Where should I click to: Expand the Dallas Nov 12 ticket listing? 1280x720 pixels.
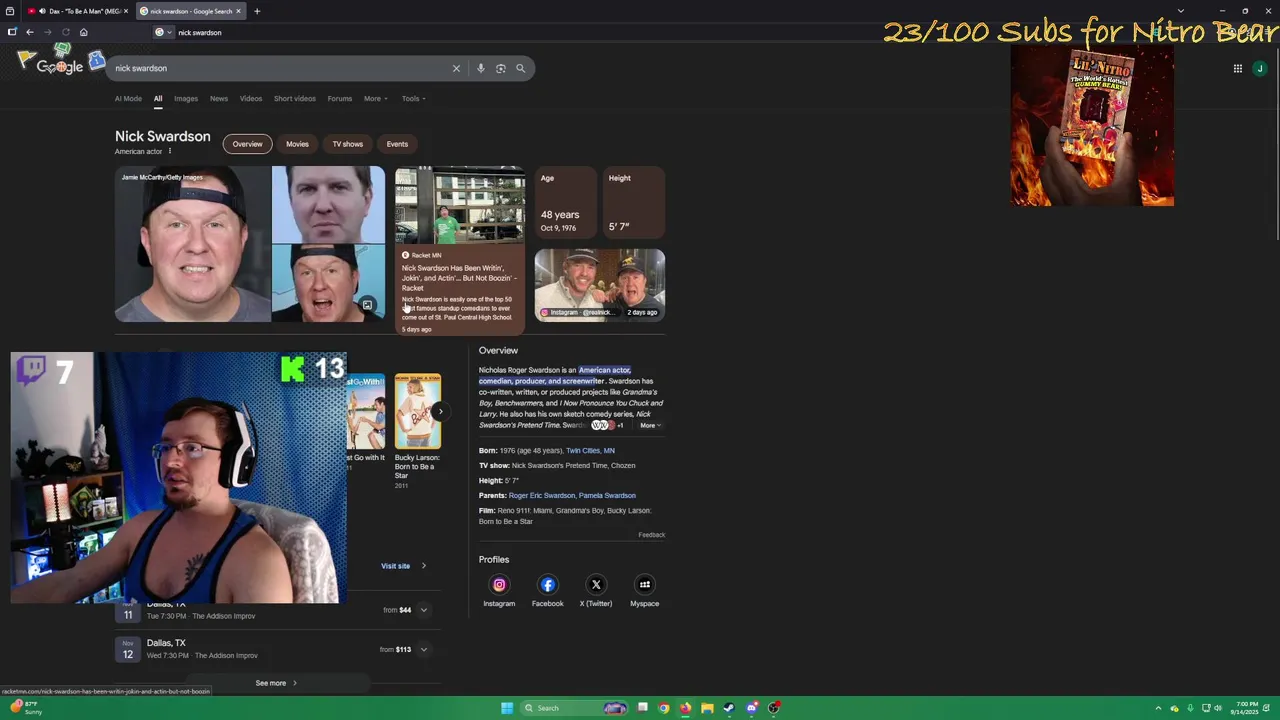[x=423, y=649]
